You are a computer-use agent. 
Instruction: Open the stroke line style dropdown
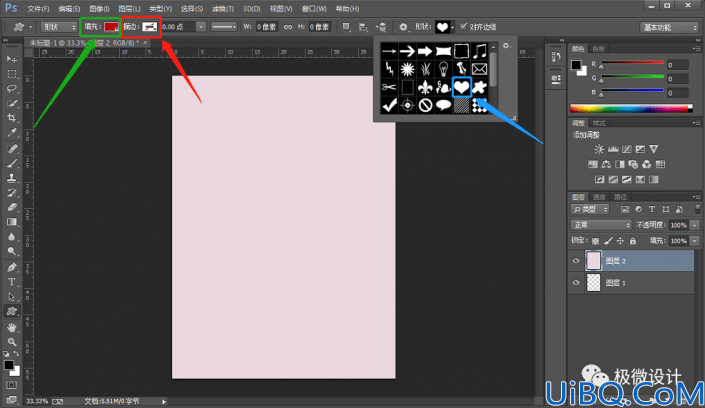click(224, 27)
